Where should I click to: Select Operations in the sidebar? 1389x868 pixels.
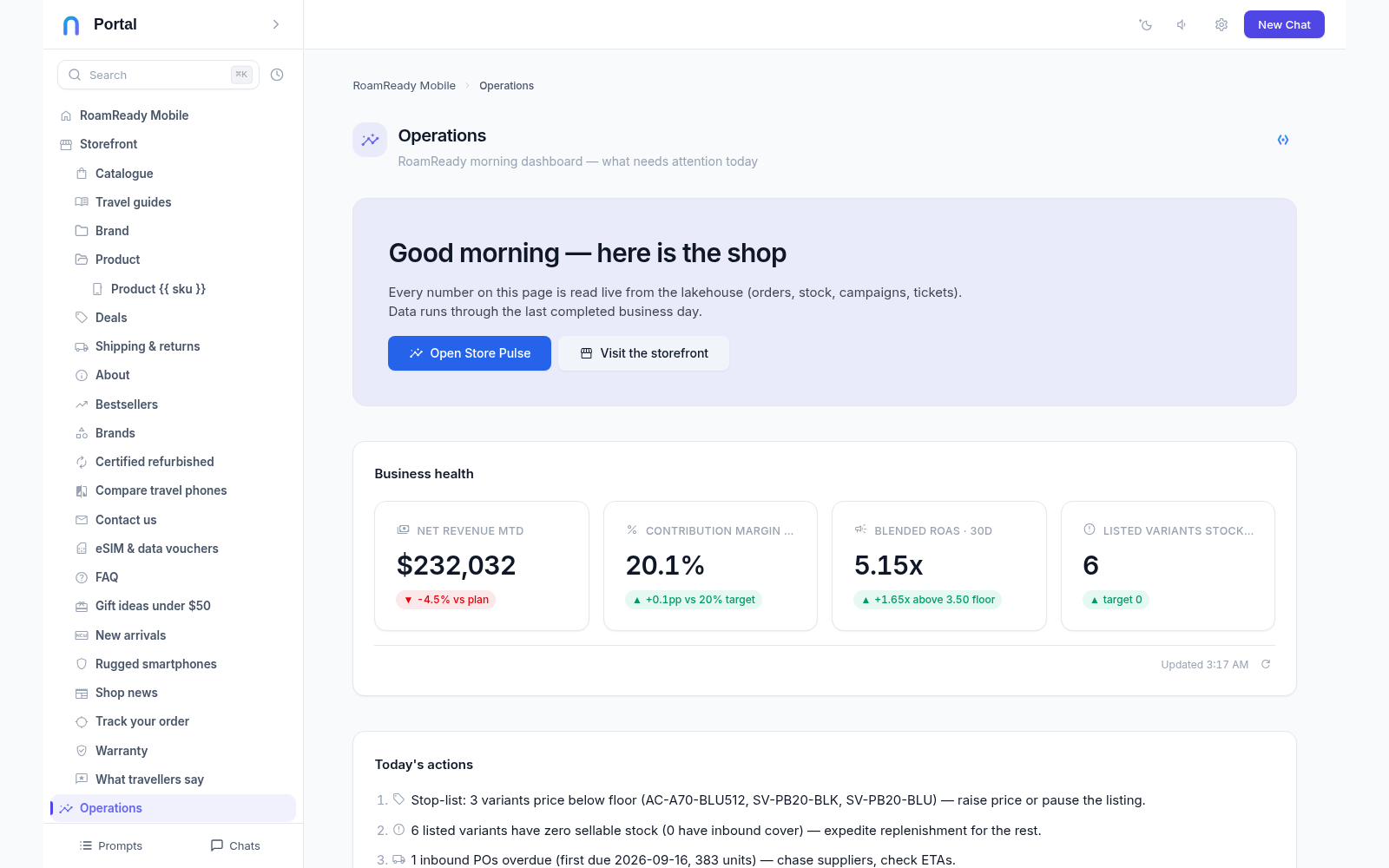[174, 808]
